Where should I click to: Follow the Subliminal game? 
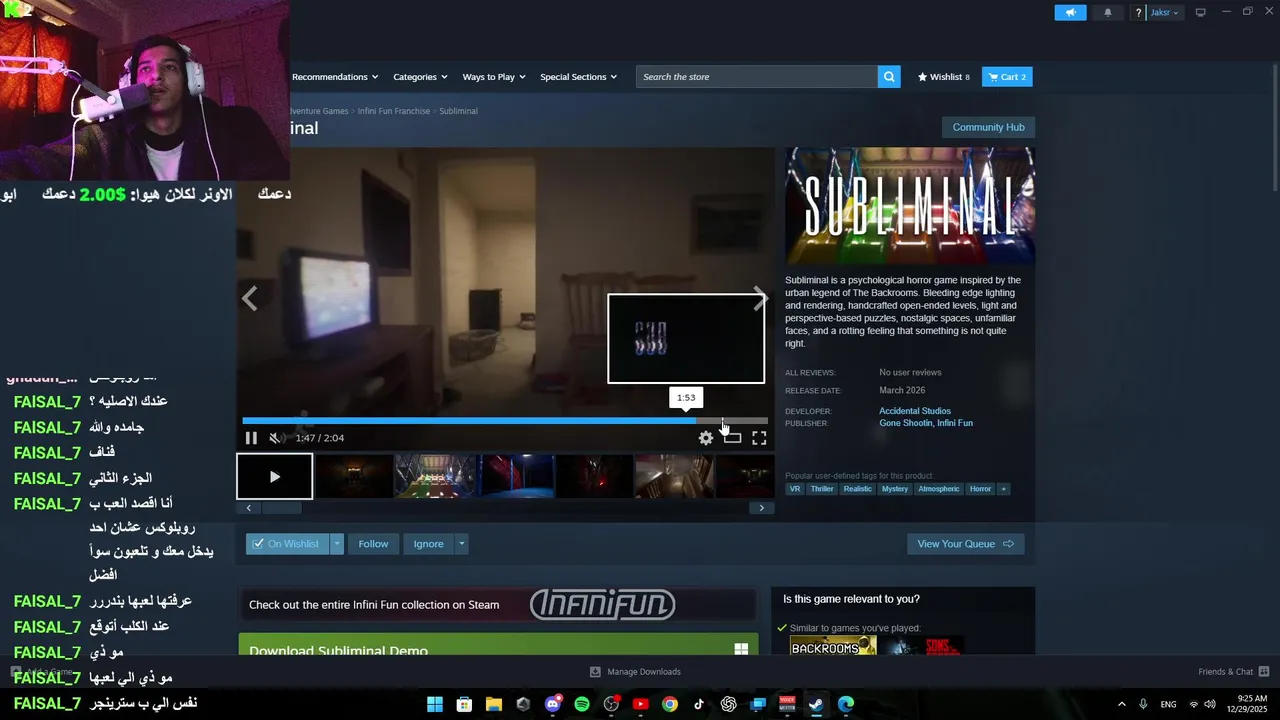[373, 544]
